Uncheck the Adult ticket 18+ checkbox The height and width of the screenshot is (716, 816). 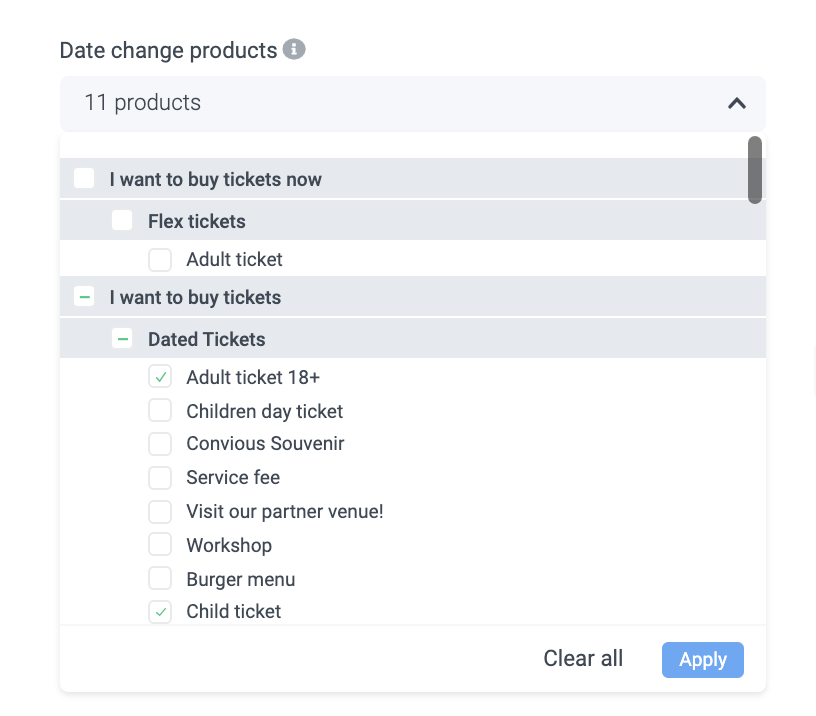160,377
